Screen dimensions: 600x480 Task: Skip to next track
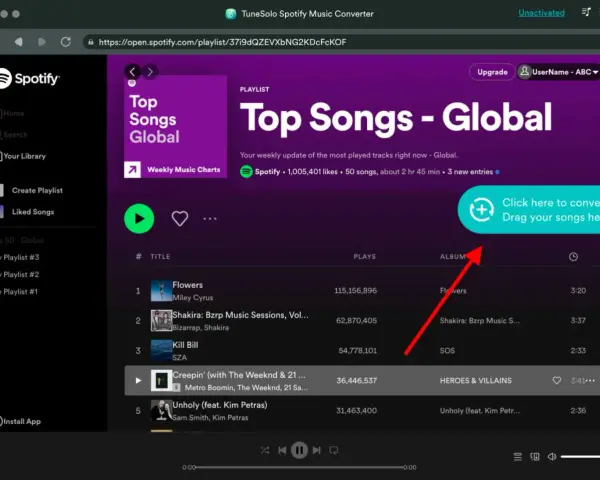317,450
